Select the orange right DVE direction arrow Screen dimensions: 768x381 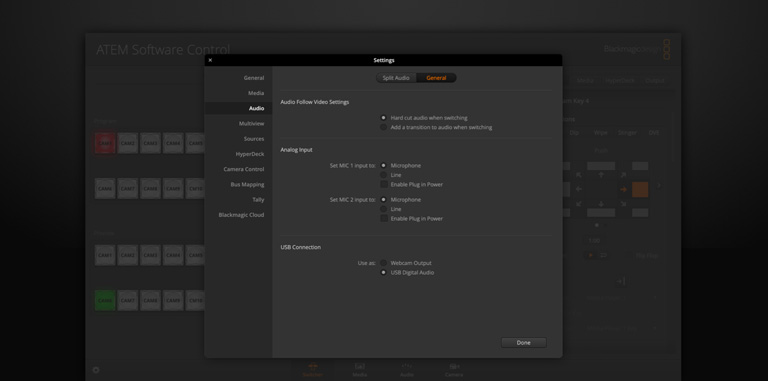click(x=623, y=189)
